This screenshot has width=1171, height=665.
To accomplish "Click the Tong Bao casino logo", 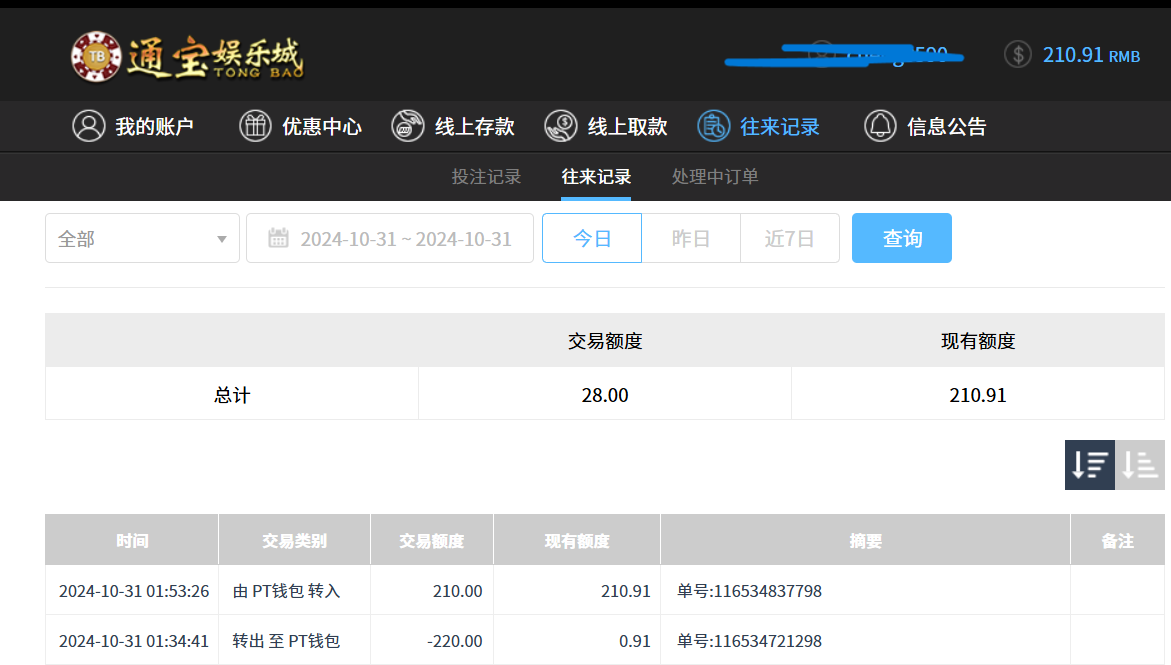I will point(187,56).
